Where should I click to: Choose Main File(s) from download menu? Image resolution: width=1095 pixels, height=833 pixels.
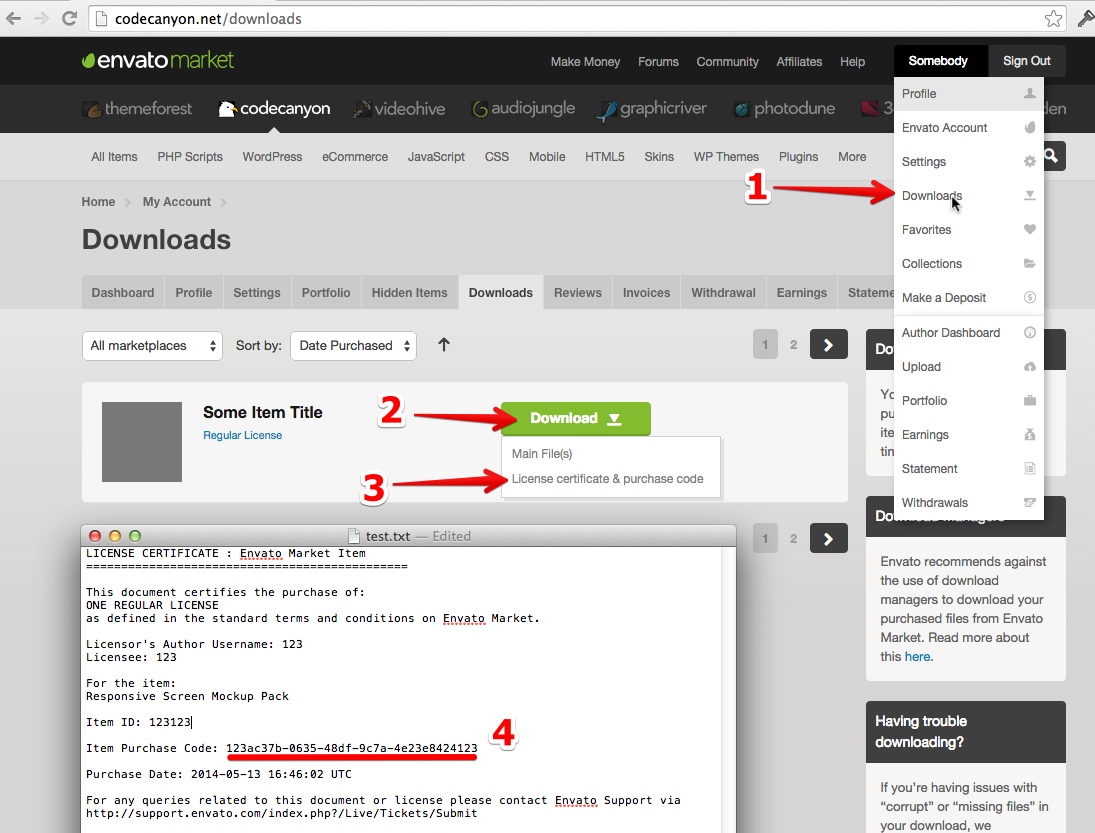point(542,454)
